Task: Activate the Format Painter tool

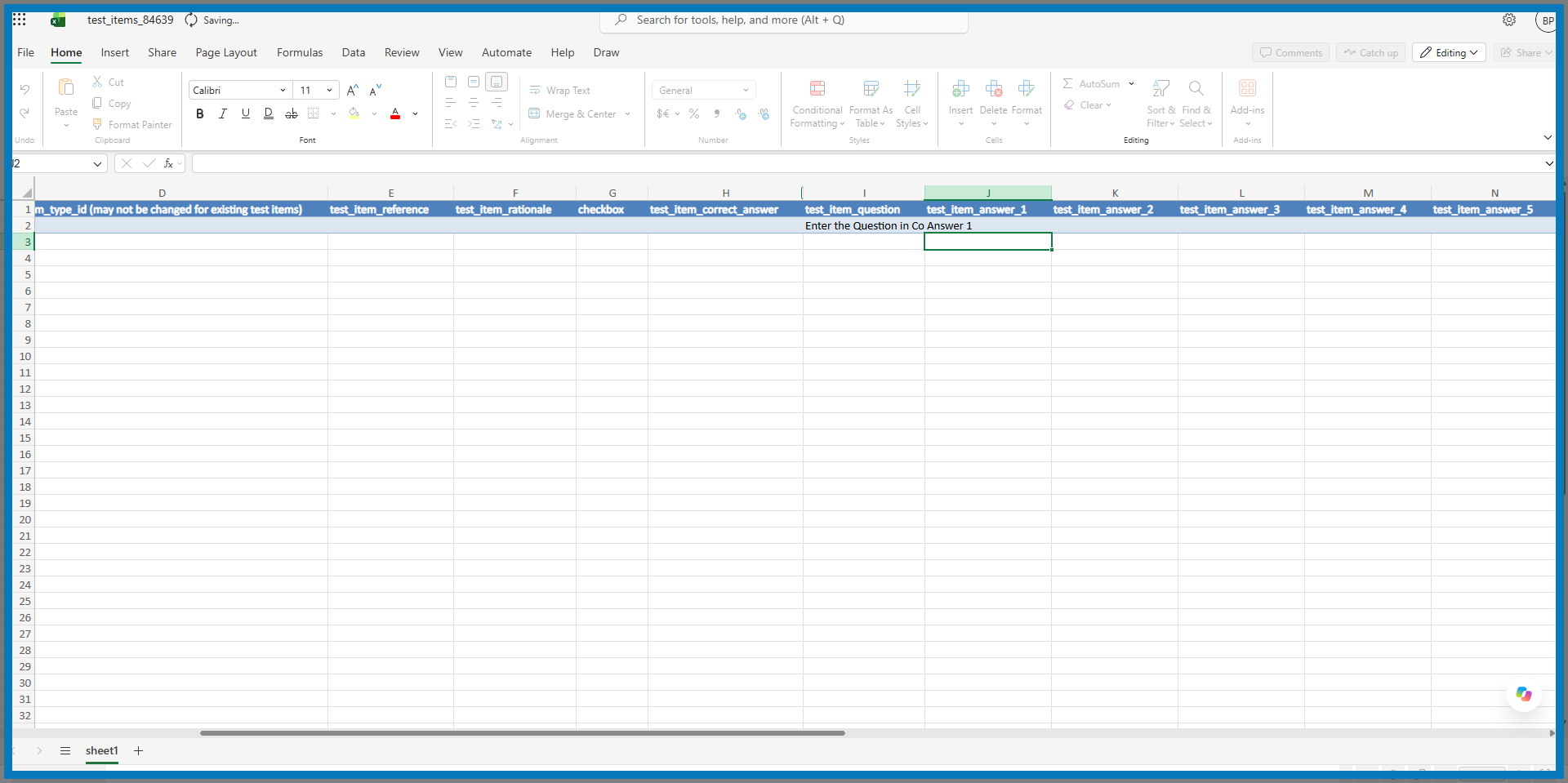Action: [x=131, y=125]
